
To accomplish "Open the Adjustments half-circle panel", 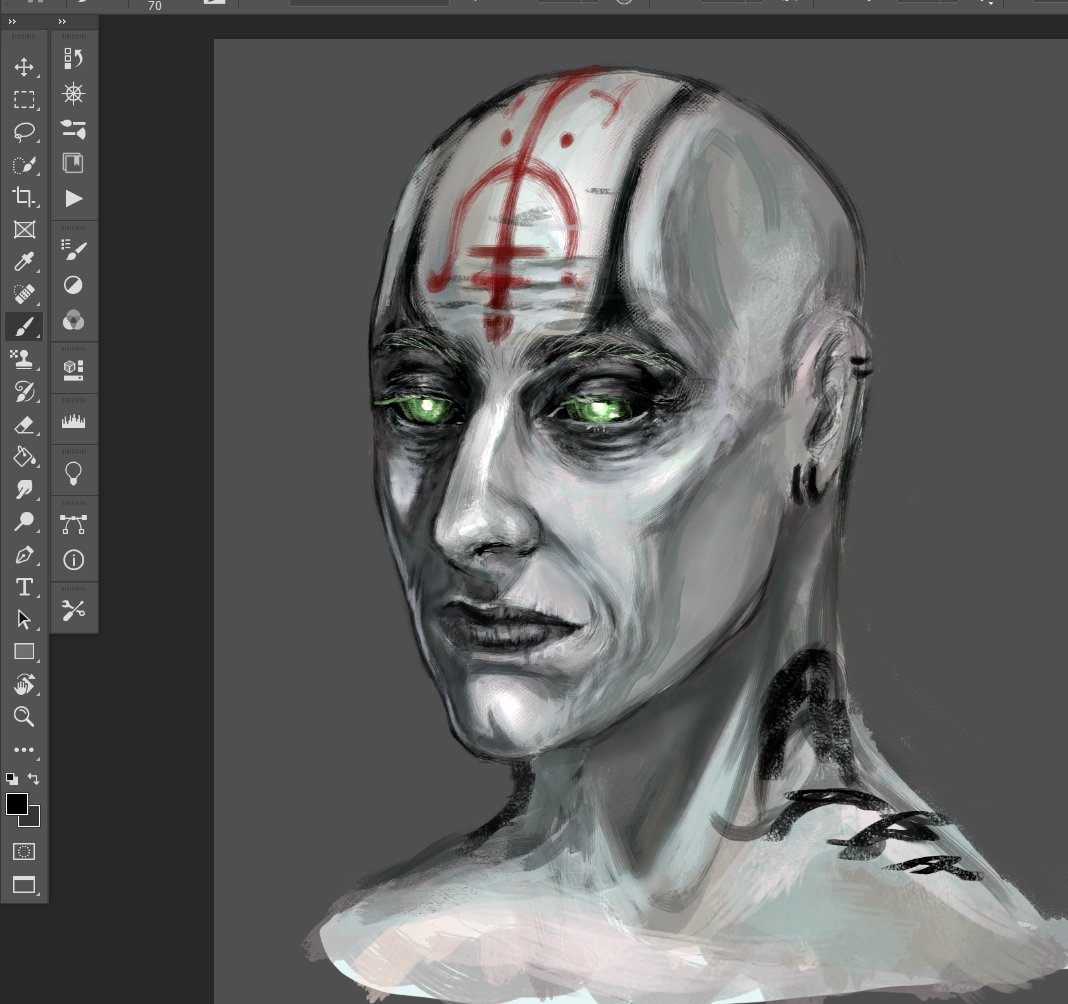I will (74, 285).
